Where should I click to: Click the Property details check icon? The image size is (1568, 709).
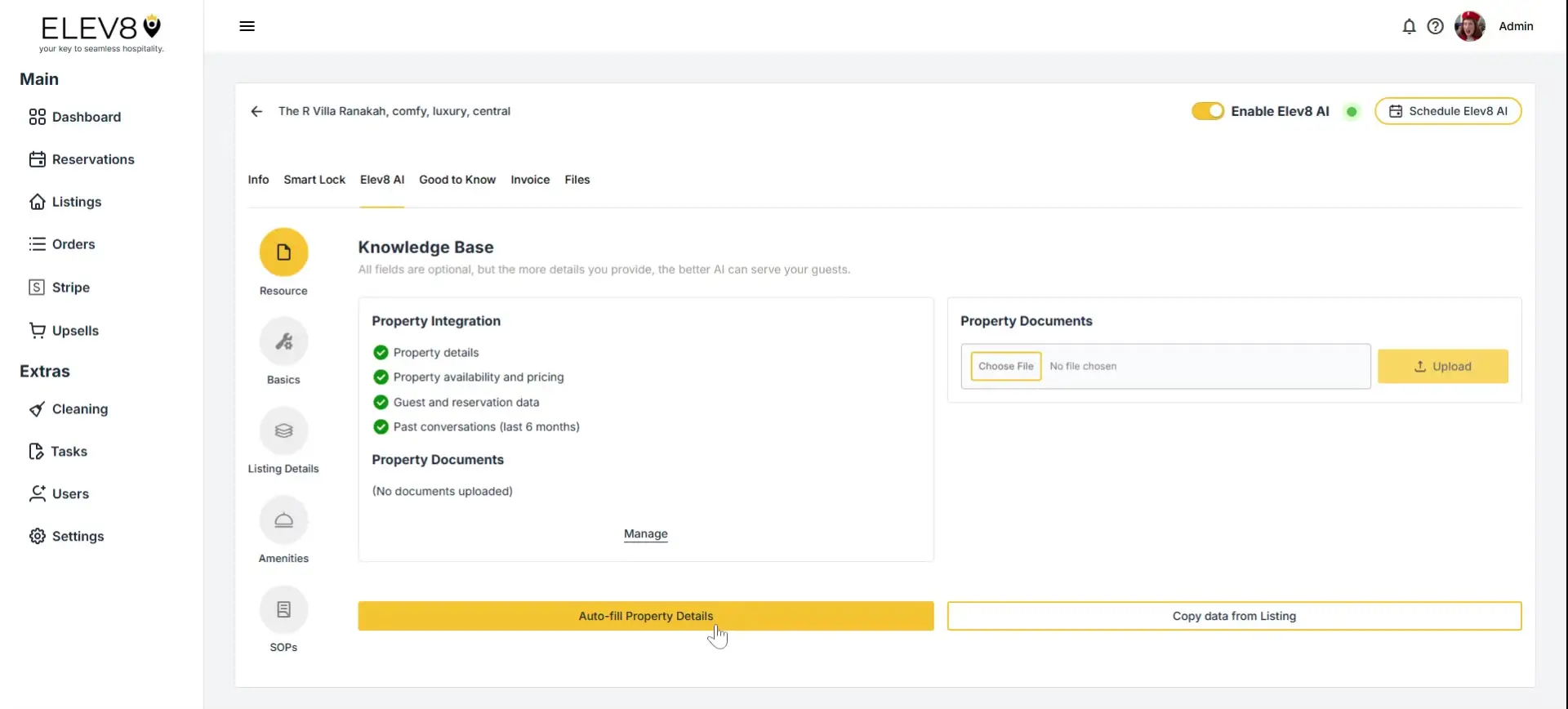coord(381,353)
